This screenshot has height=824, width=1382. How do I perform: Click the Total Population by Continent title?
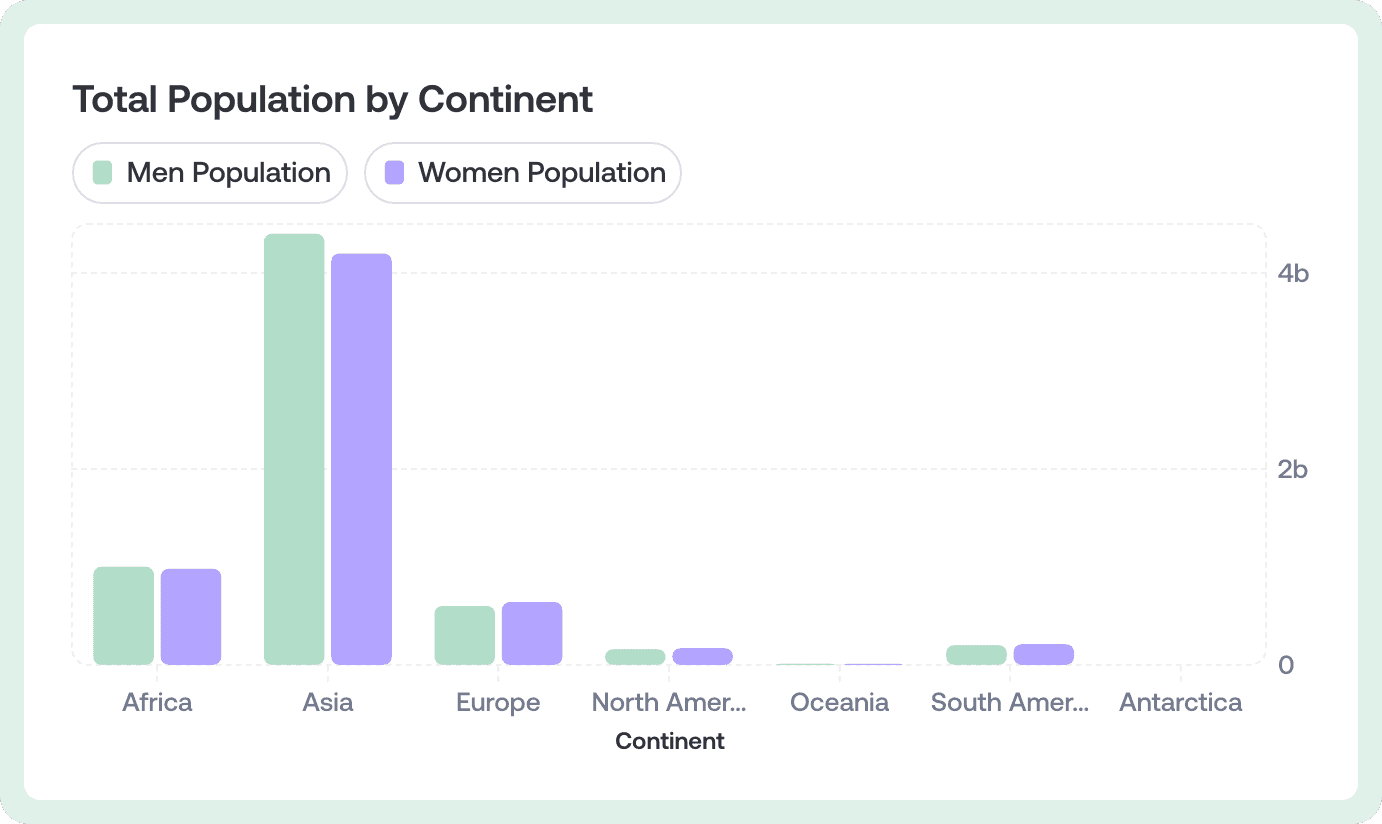pos(333,99)
